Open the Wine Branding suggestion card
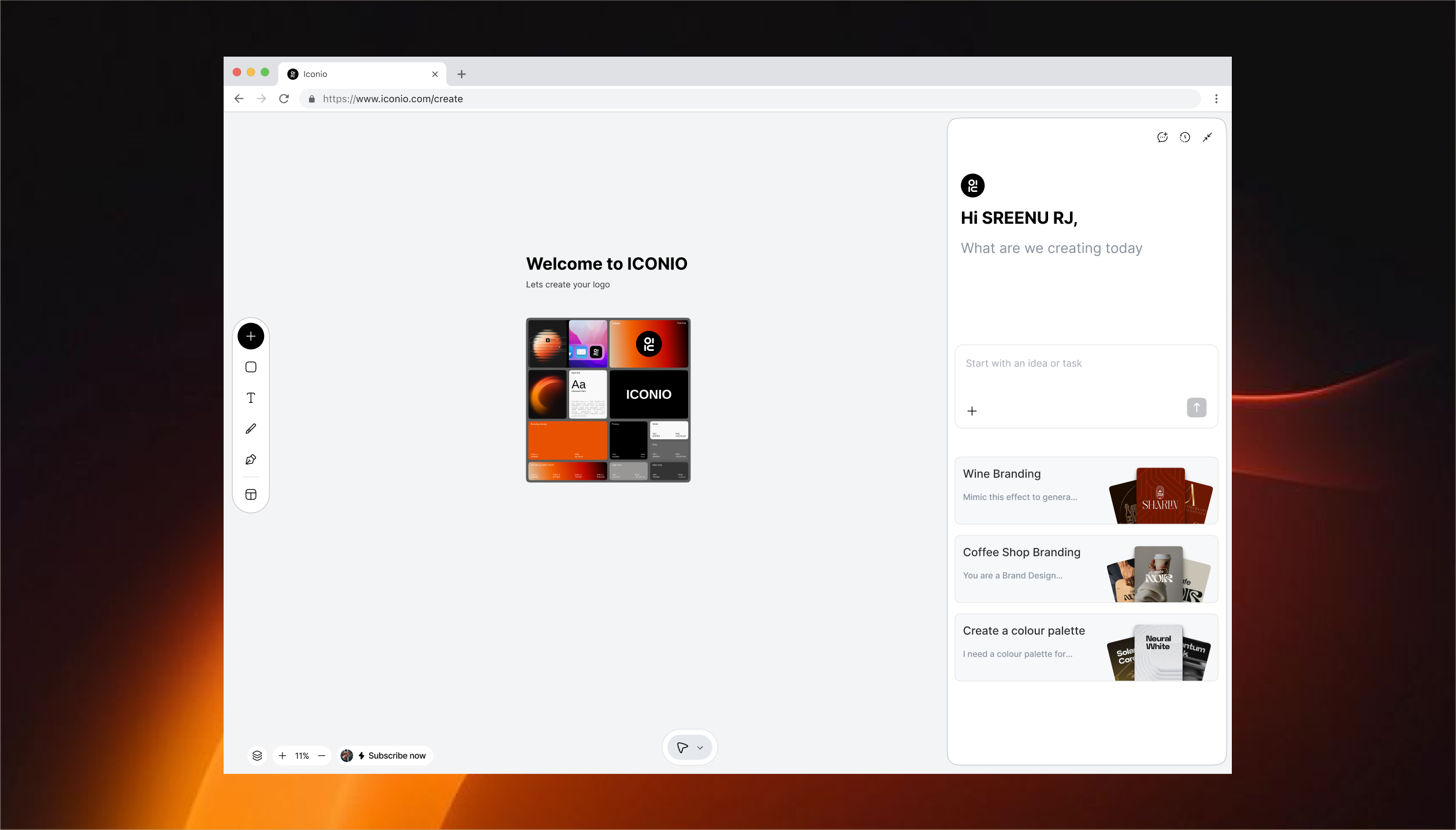 point(1086,491)
